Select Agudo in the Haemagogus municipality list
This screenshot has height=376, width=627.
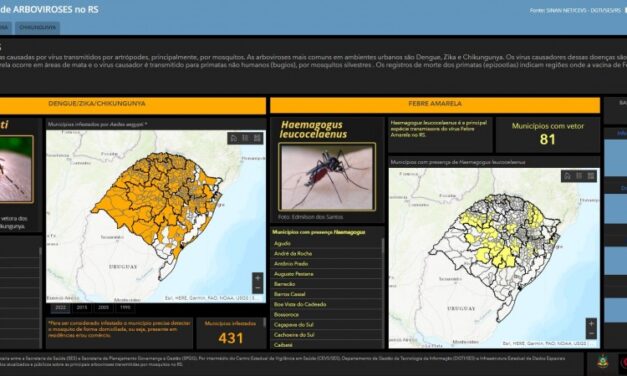pyautogui.click(x=326, y=243)
